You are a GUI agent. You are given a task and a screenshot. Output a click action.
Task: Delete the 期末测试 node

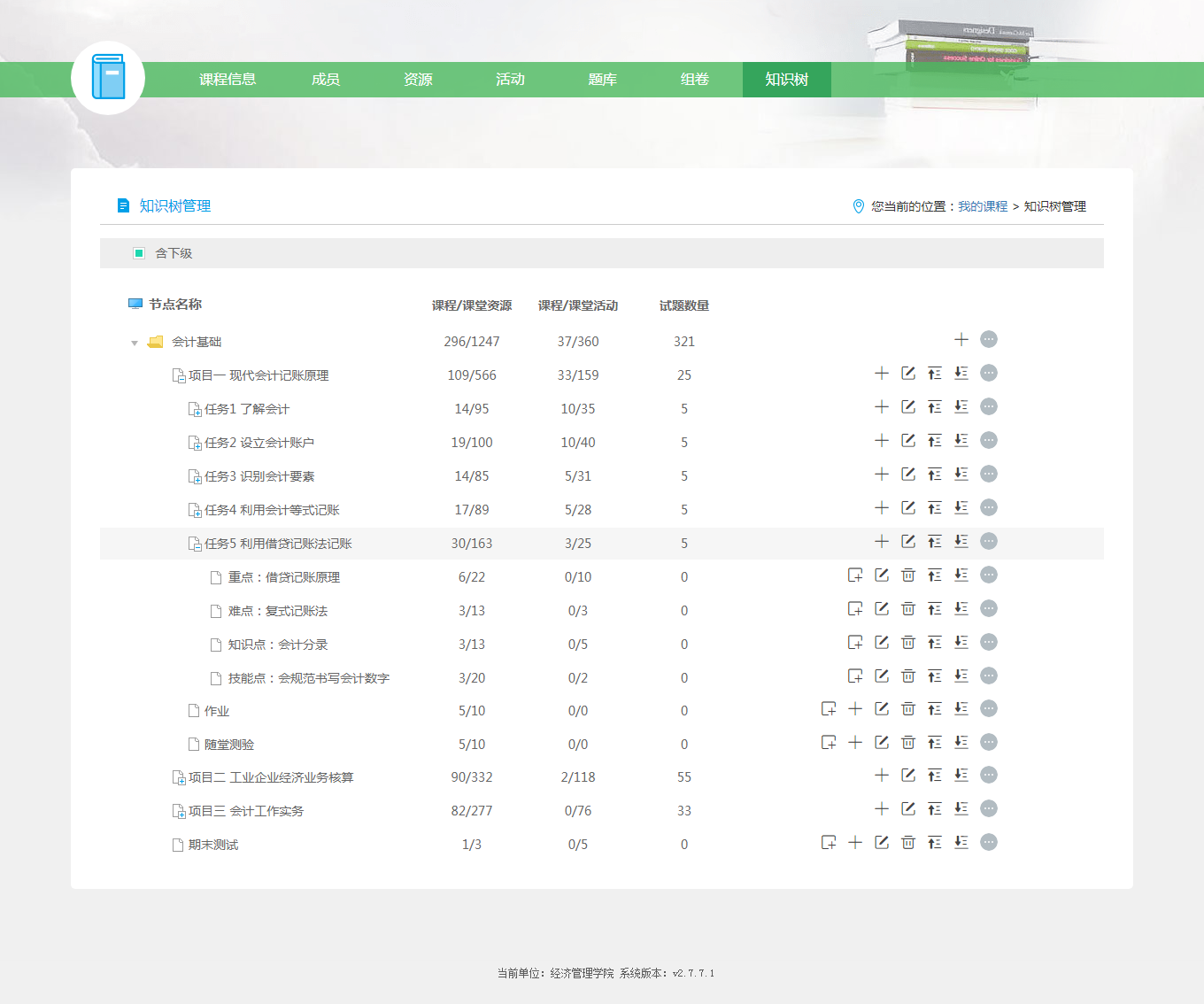point(908,842)
